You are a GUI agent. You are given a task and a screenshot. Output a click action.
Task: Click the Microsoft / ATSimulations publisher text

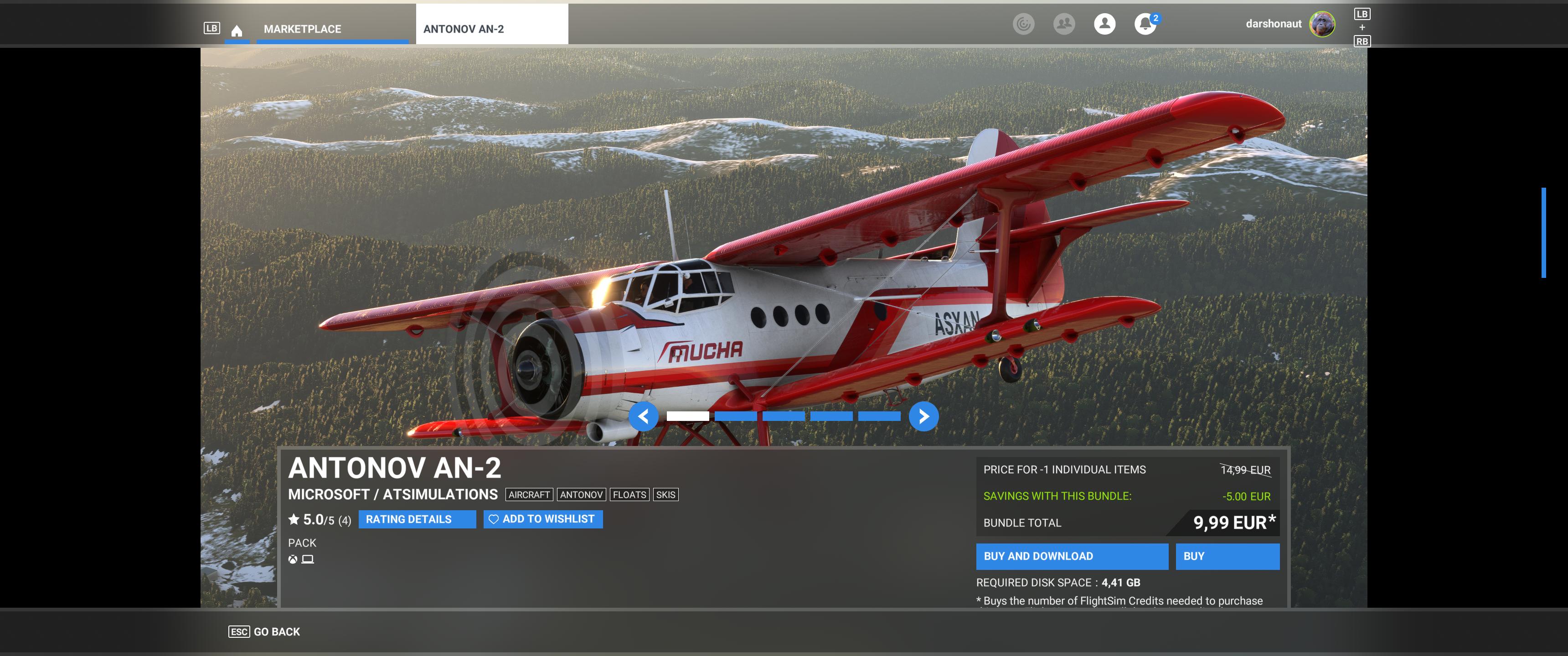point(392,494)
